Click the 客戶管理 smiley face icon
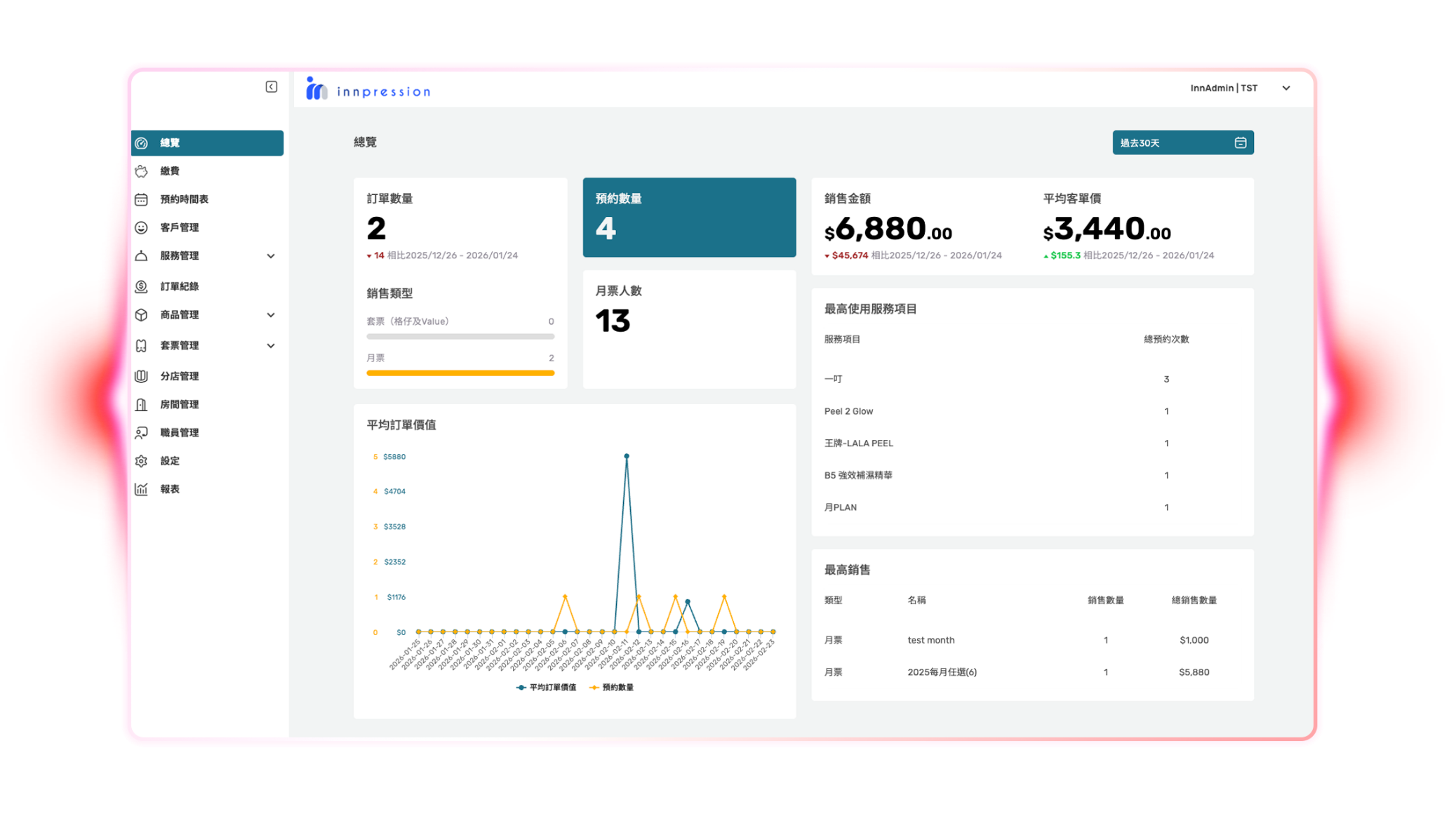 [142, 227]
